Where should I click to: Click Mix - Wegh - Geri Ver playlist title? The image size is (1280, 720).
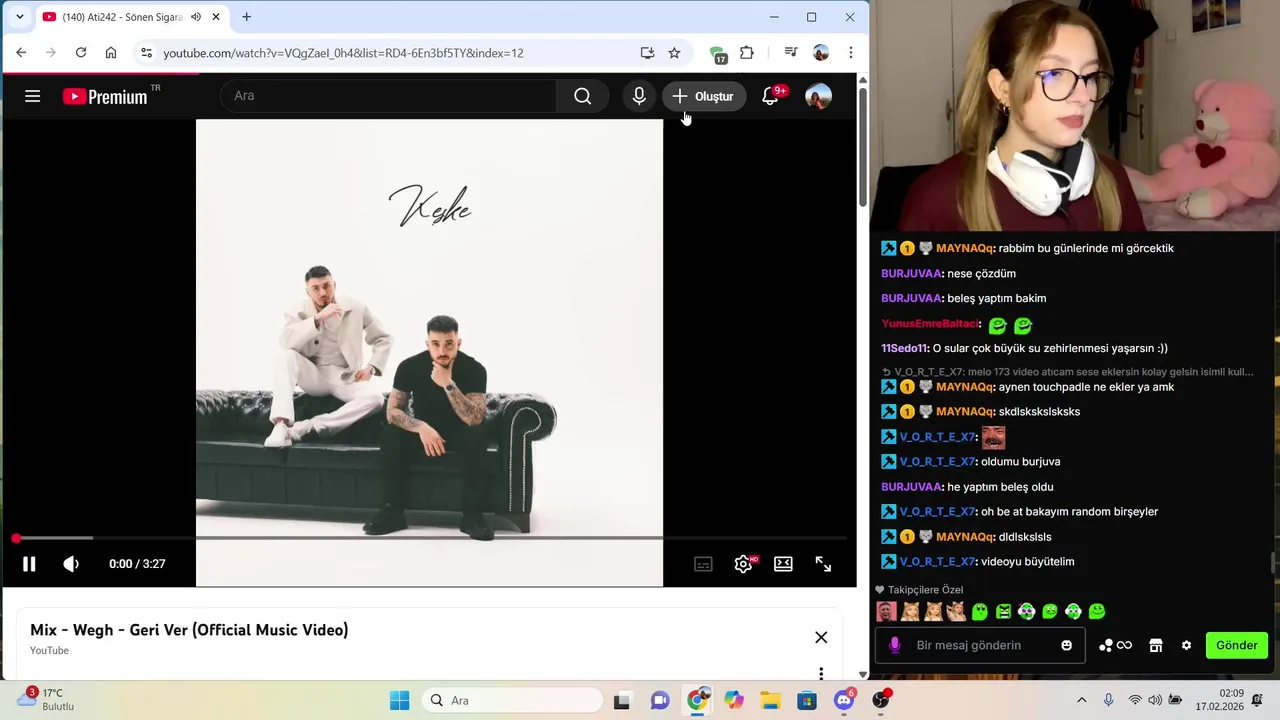[x=189, y=630]
